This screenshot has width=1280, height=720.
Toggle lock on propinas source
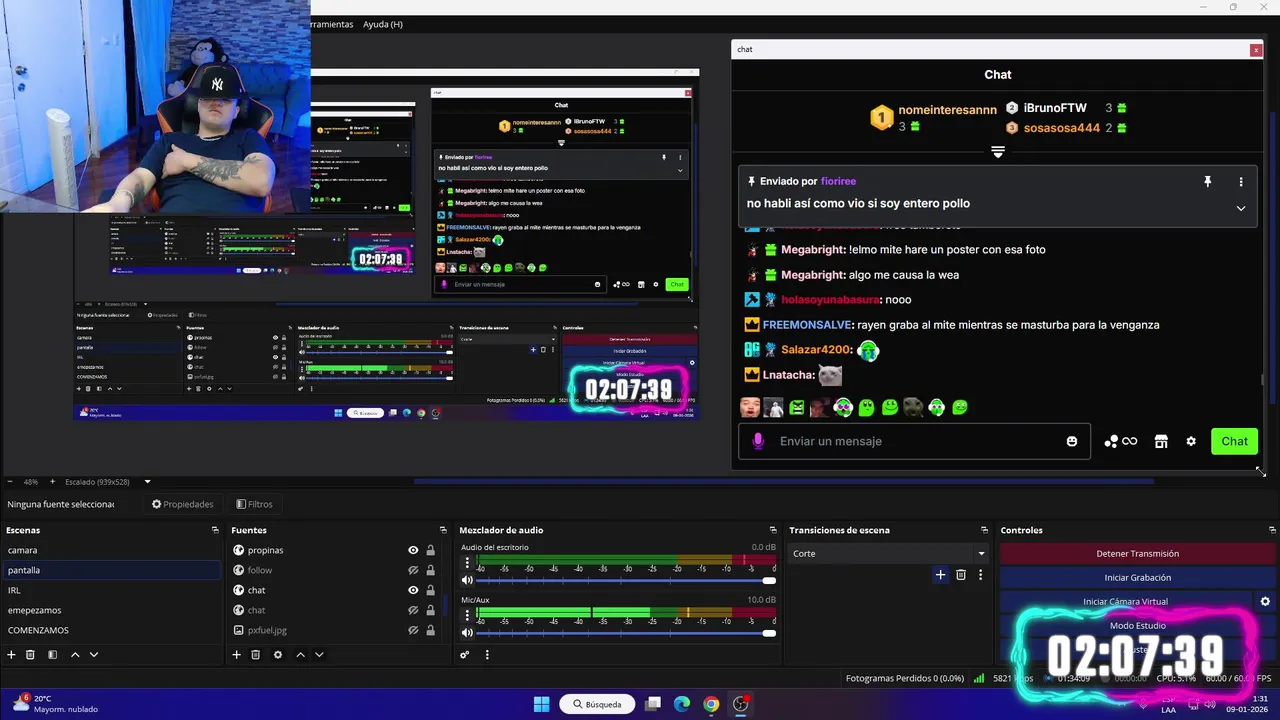coord(431,550)
